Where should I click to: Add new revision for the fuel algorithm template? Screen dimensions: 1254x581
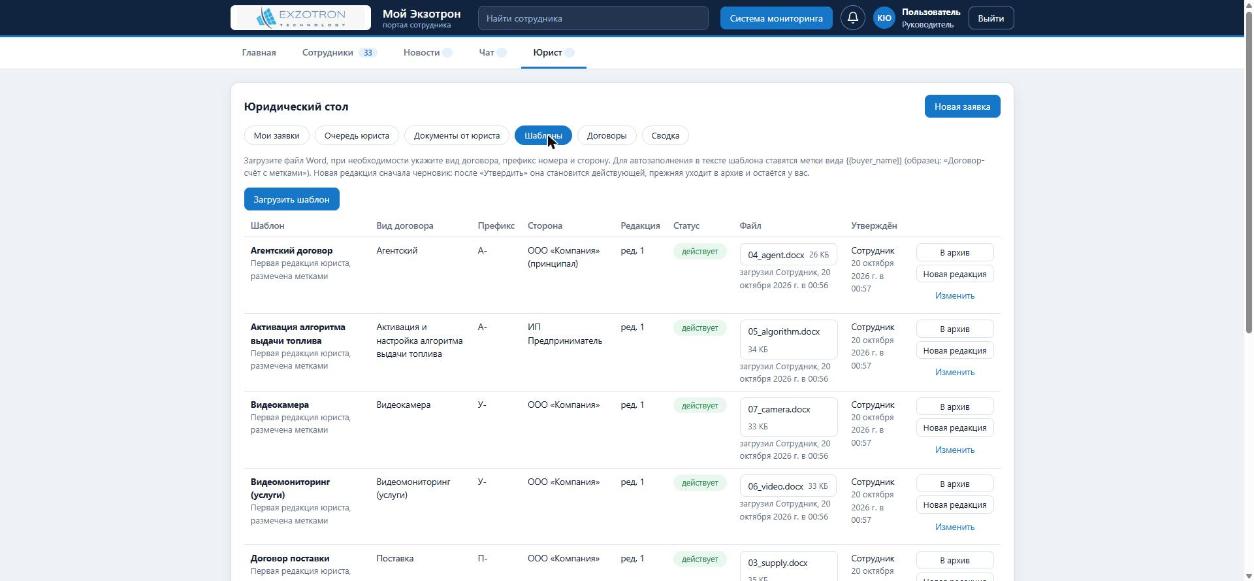(955, 351)
